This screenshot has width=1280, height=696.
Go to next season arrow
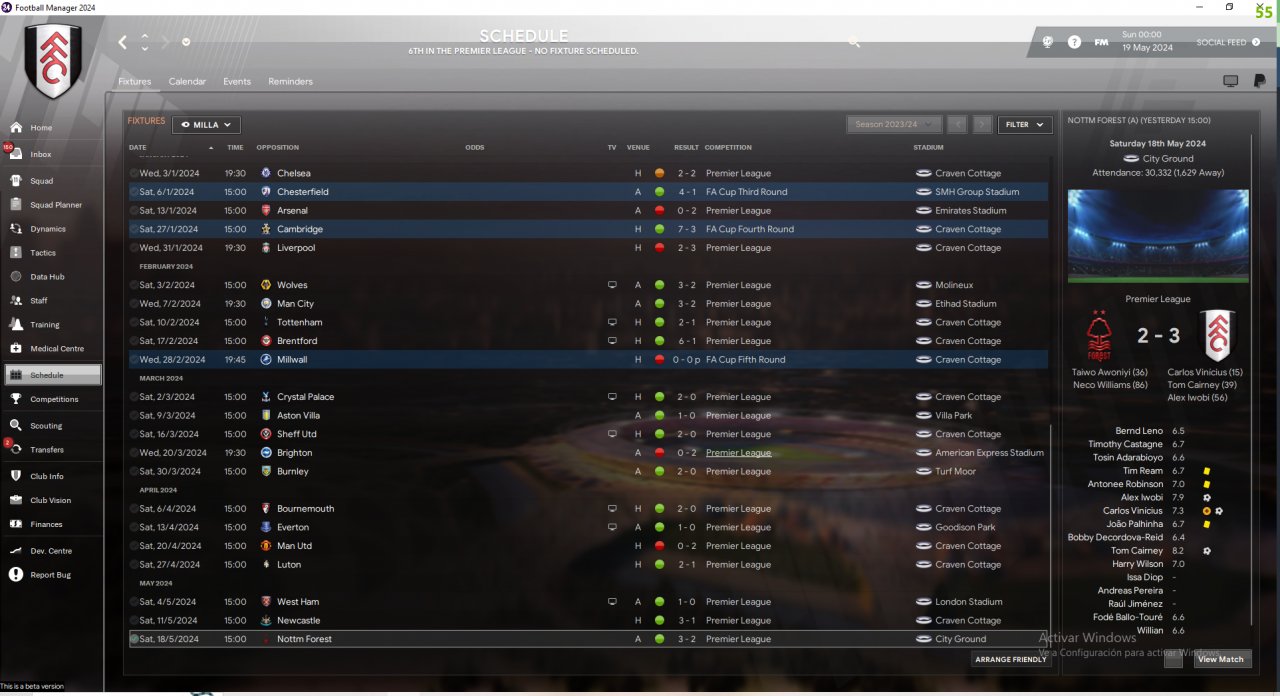pyautogui.click(x=982, y=124)
